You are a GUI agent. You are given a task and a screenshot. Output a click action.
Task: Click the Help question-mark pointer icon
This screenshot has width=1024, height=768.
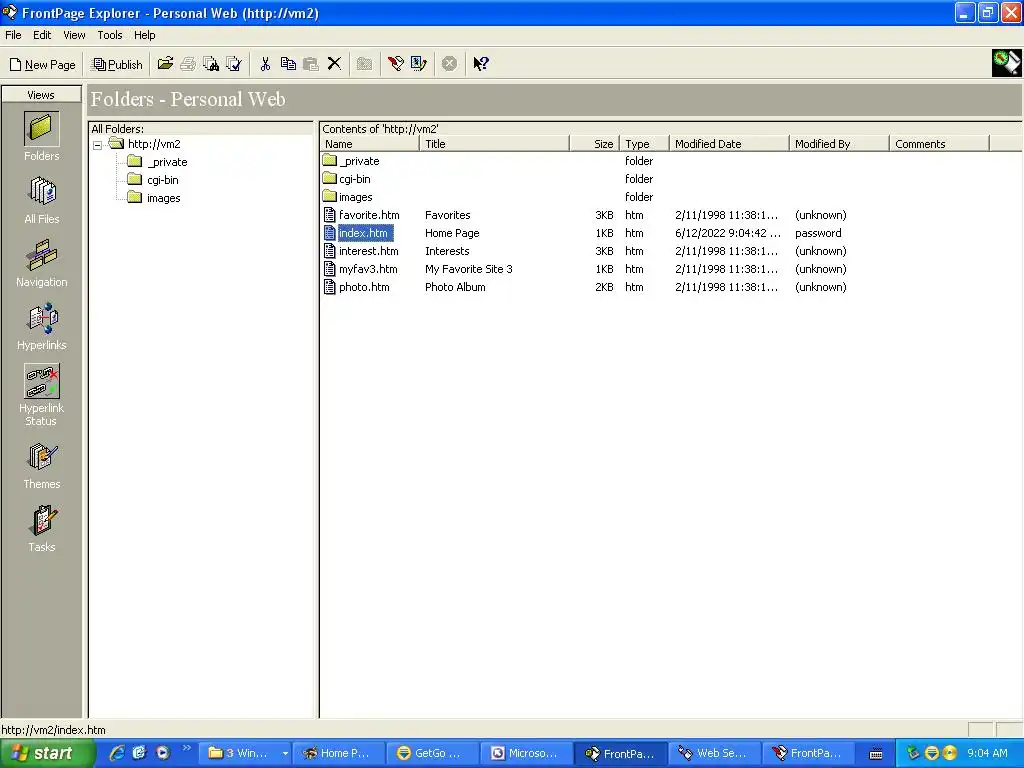point(481,63)
